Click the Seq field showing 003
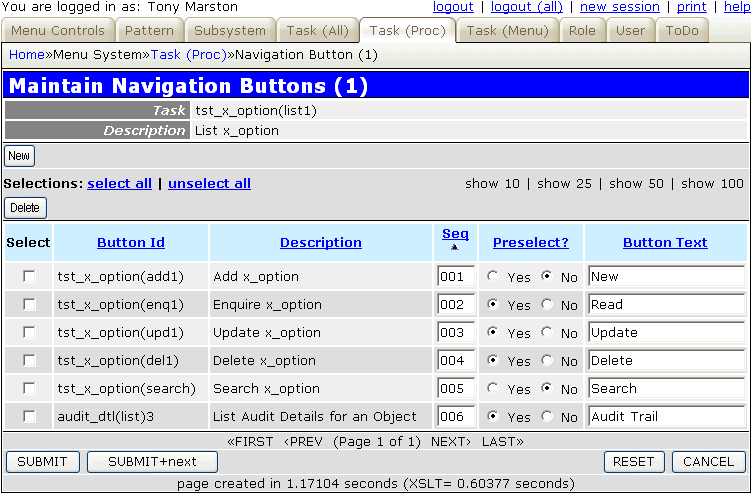This screenshot has width=752, height=494. pos(456,333)
